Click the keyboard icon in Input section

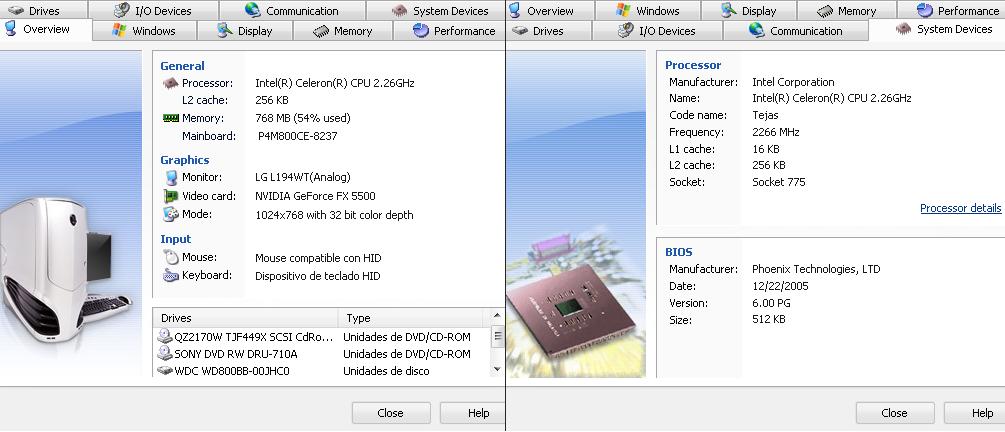pyautogui.click(x=171, y=276)
